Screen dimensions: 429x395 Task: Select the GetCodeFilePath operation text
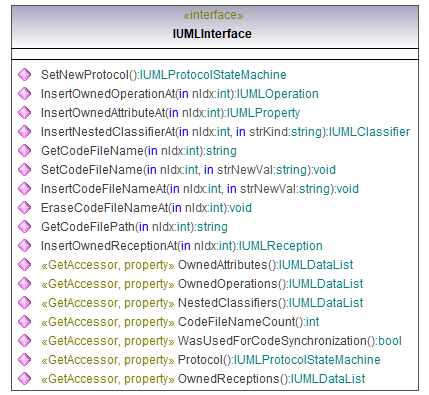[134, 227]
